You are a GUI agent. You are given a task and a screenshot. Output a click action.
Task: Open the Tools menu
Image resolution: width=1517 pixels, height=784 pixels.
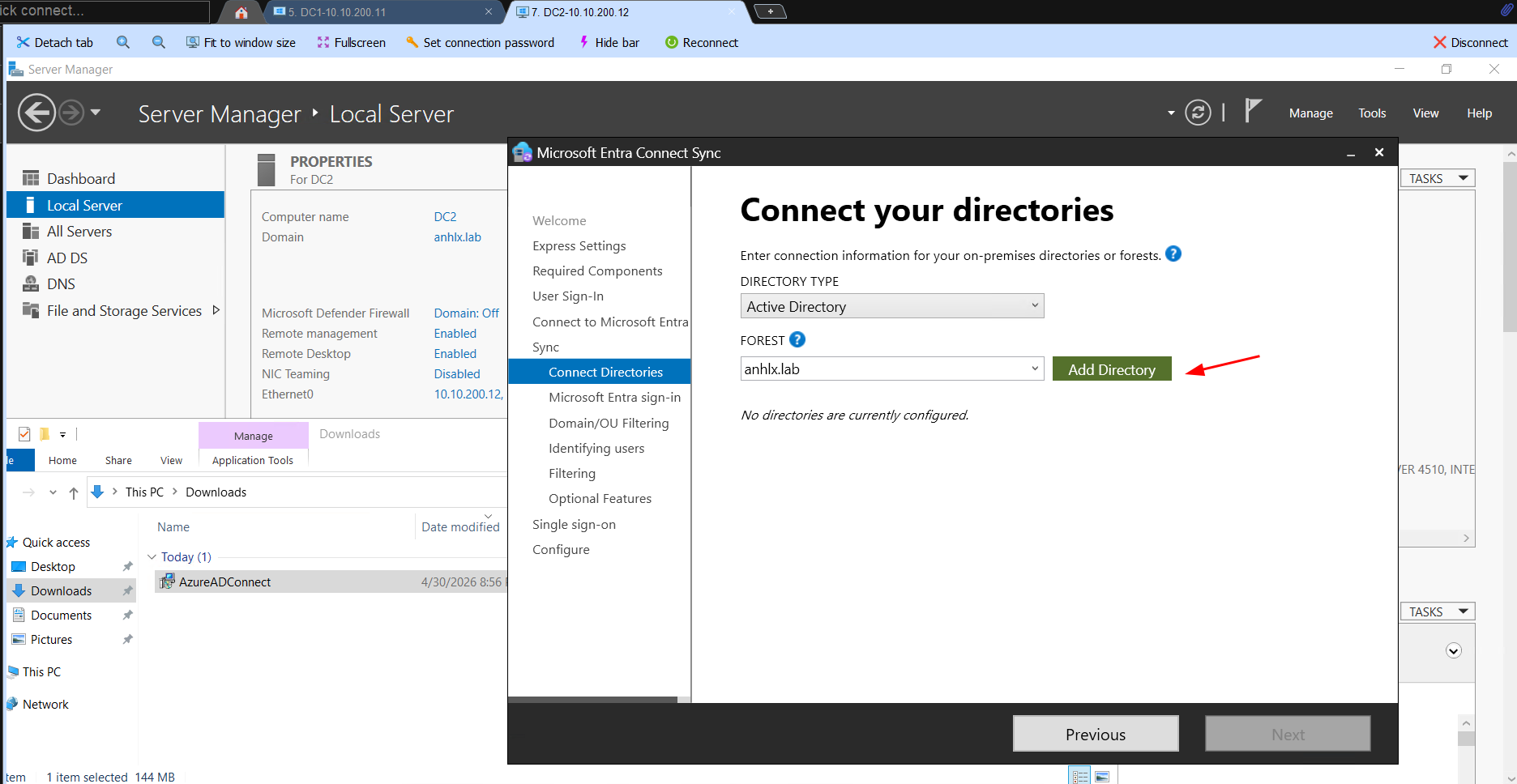[x=1372, y=113]
